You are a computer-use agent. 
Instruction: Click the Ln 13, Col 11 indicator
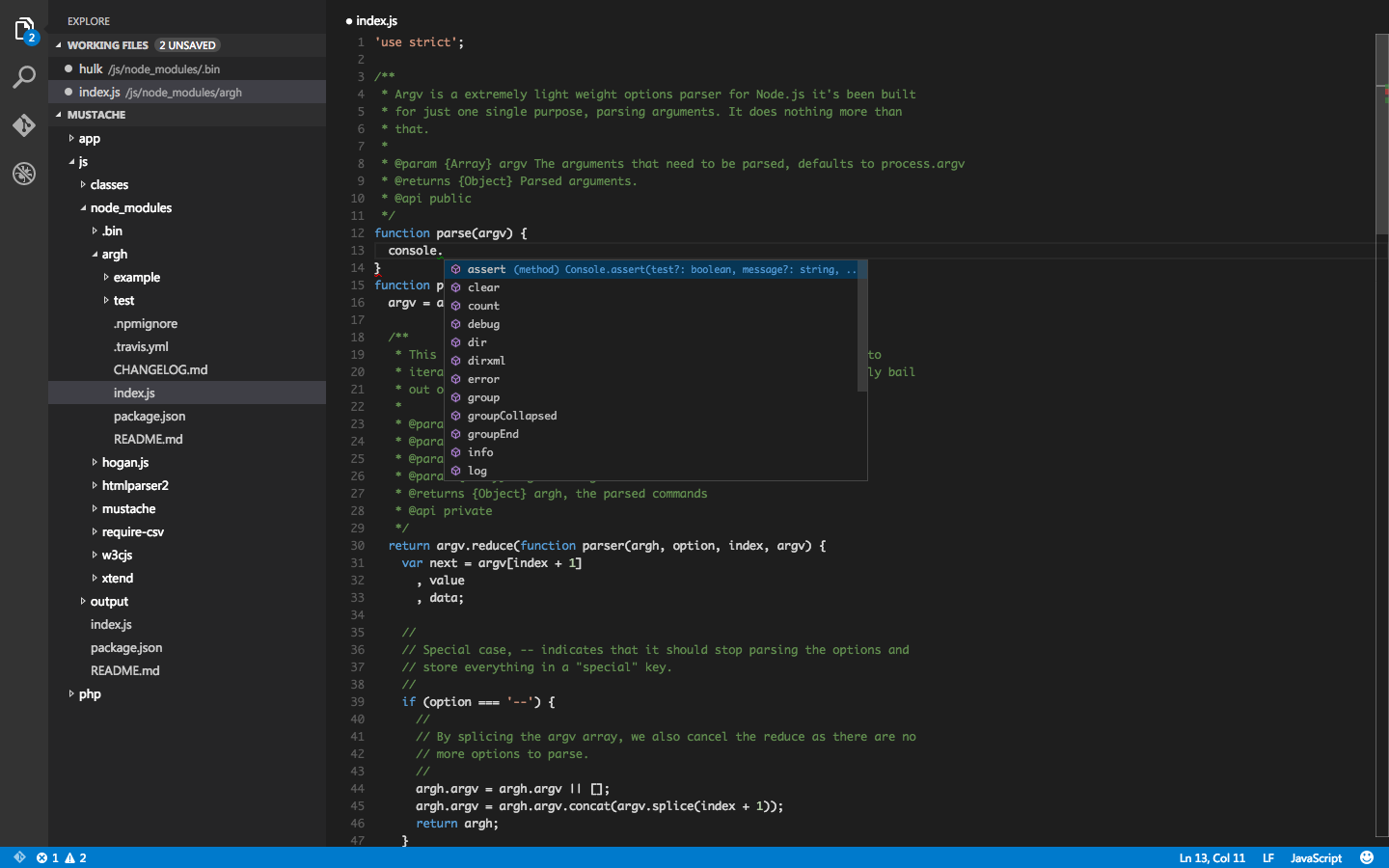[1212, 857]
